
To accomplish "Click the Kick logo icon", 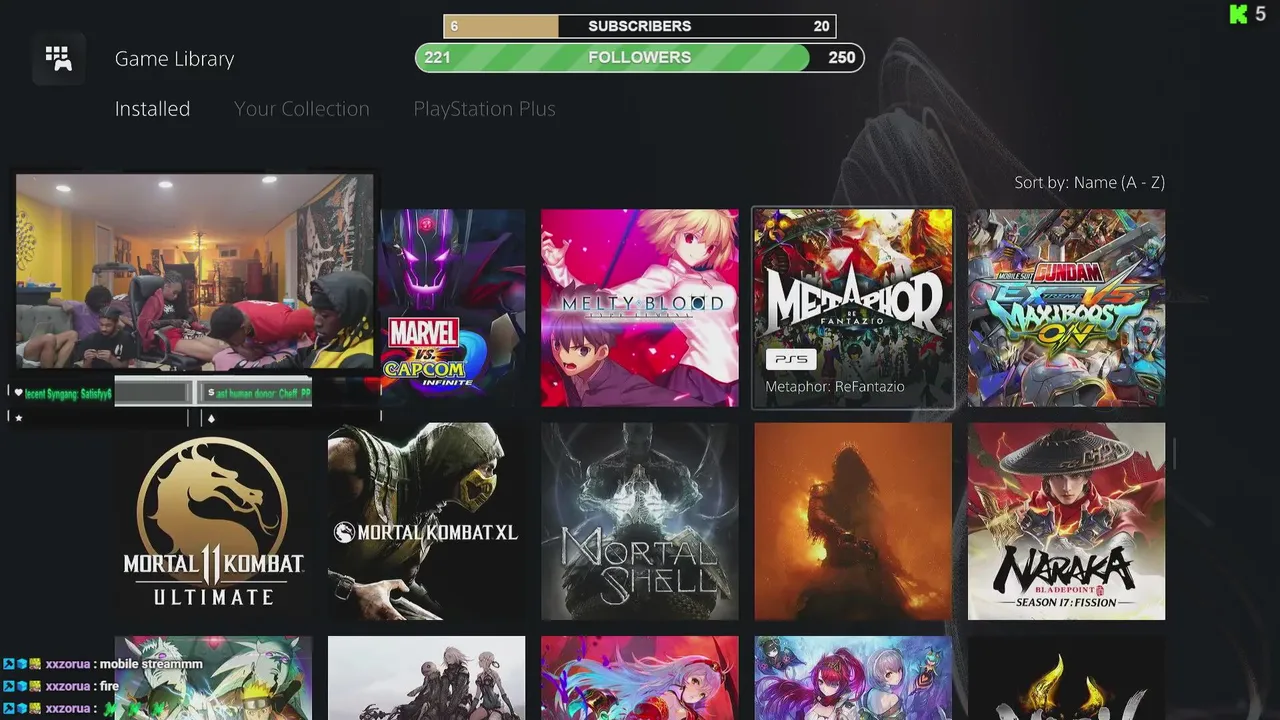I will pyautogui.click(x=1238, y=14).
